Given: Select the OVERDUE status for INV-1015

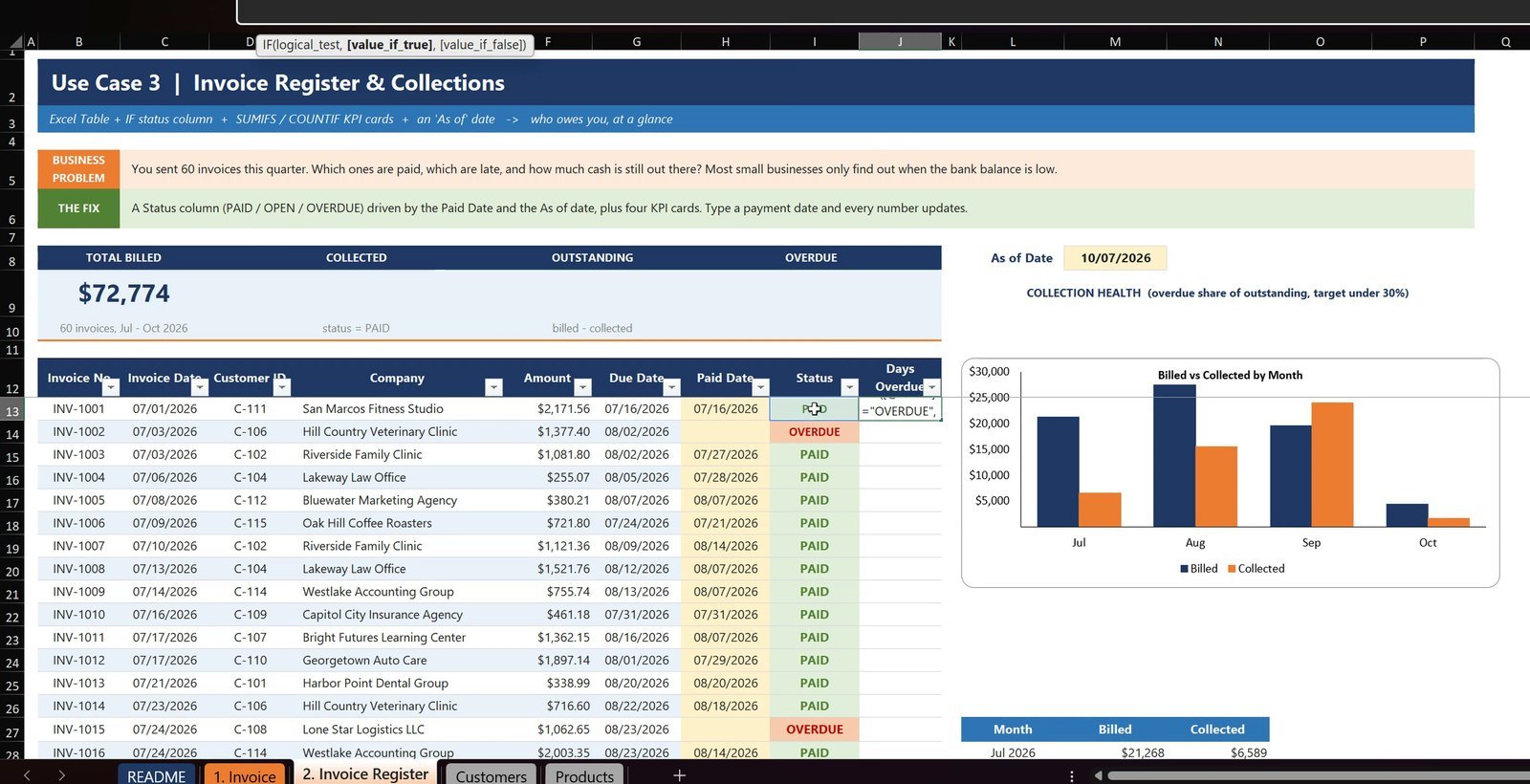Looking at the screenshot, I should [815, 730].
